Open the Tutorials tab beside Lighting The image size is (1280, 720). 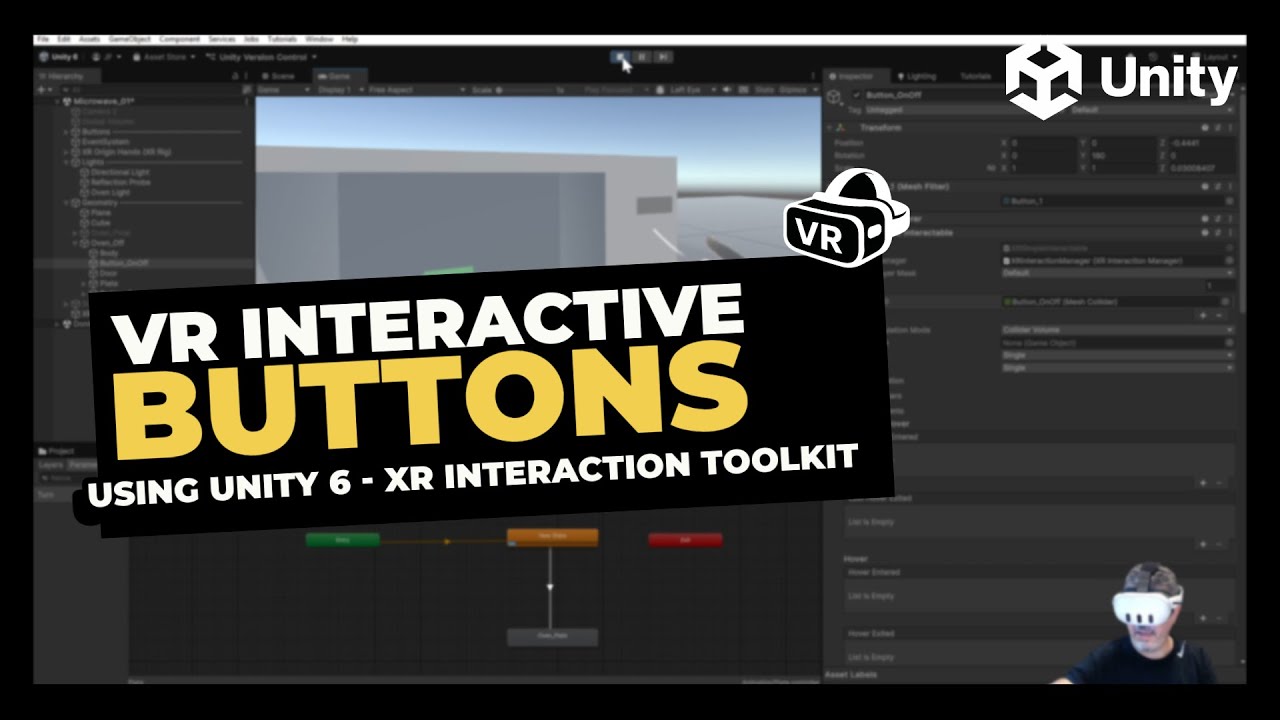click(976, 76)
